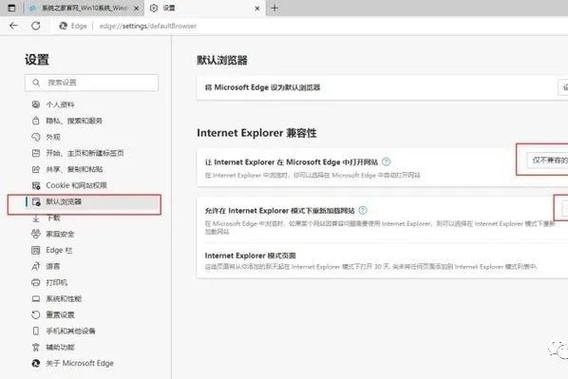
Task: Open the 仅不兼容的 dropdown
Action: [548, 160]
